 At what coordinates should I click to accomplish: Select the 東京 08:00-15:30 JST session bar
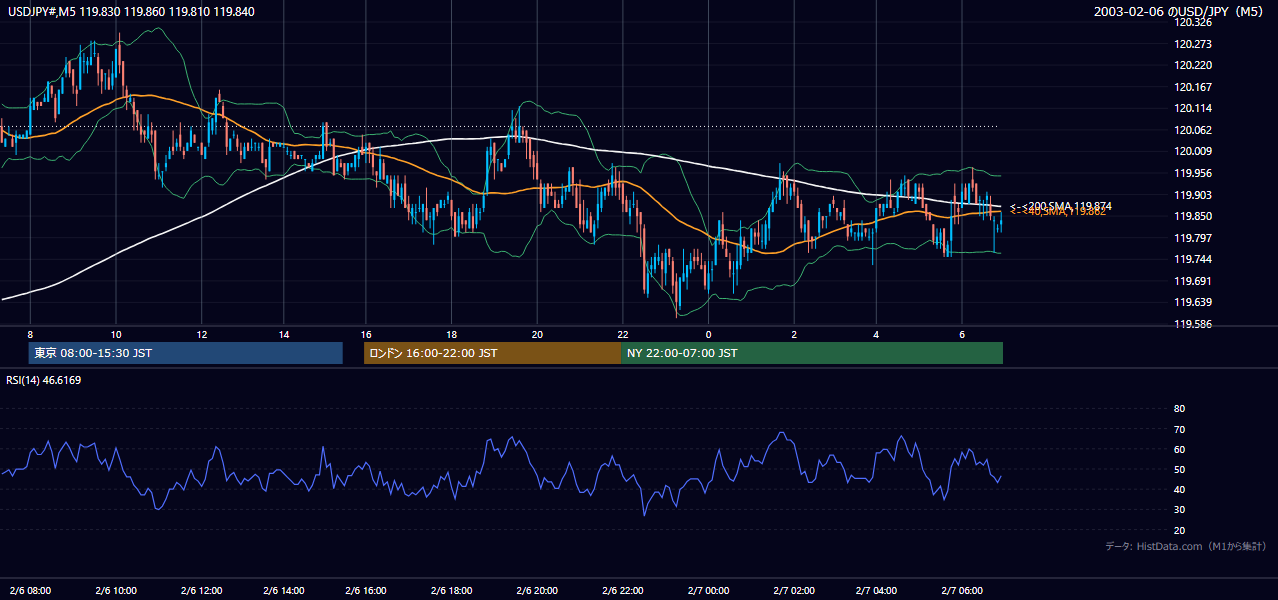pyautogui.click(x=185, y=353)
